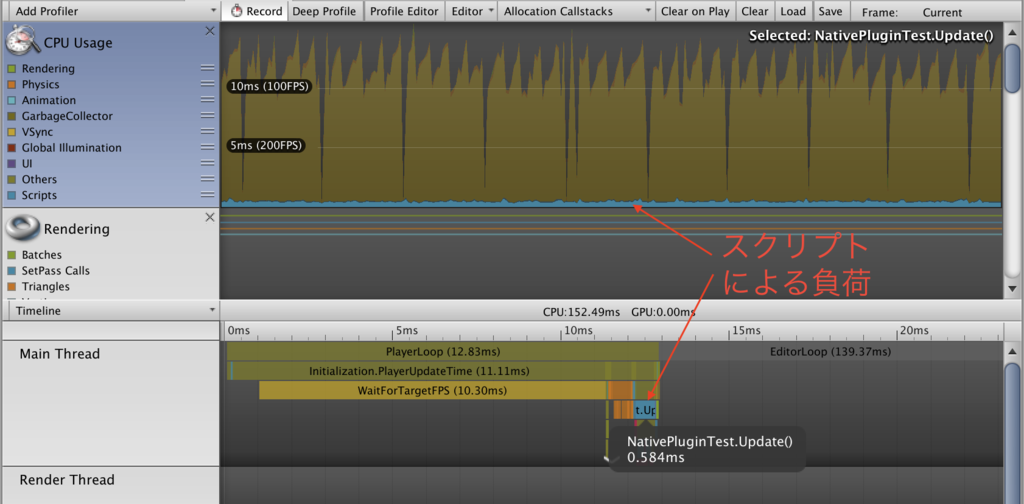Click the reorder handle for VSync row
This screenshot has width=1024, height=504.
208,132
